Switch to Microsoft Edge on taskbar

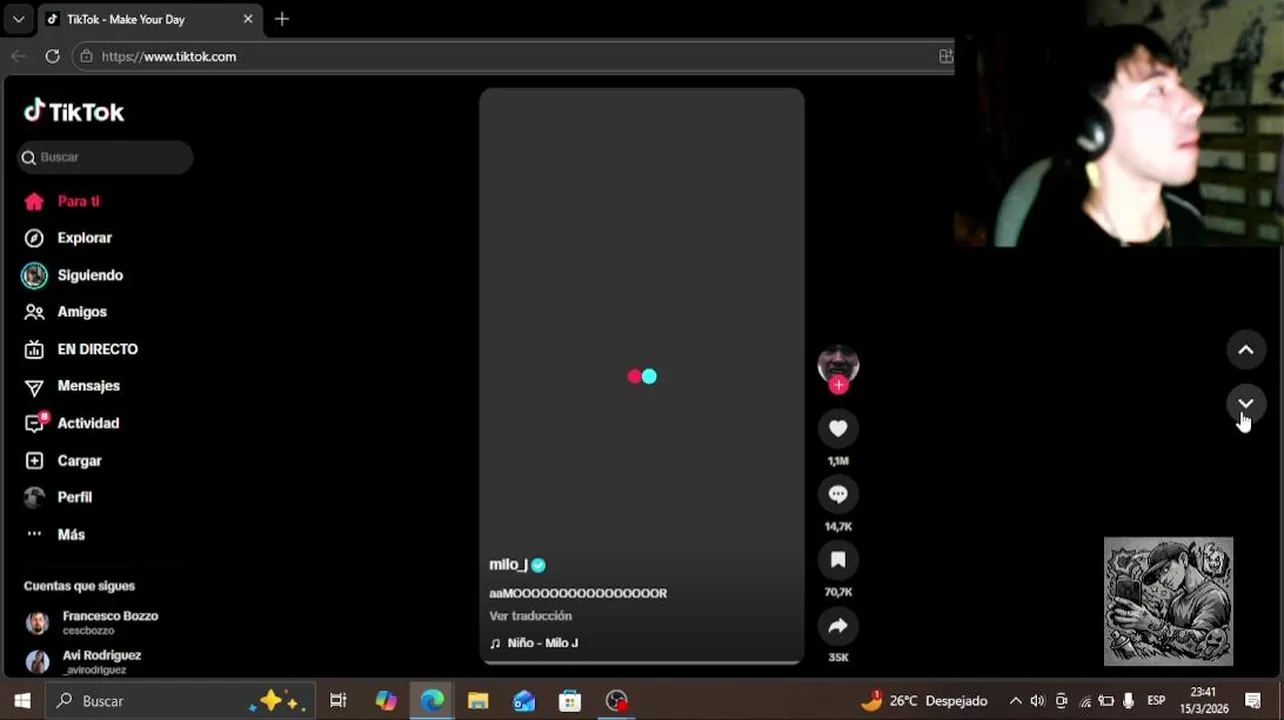click(x=432, y=701)
